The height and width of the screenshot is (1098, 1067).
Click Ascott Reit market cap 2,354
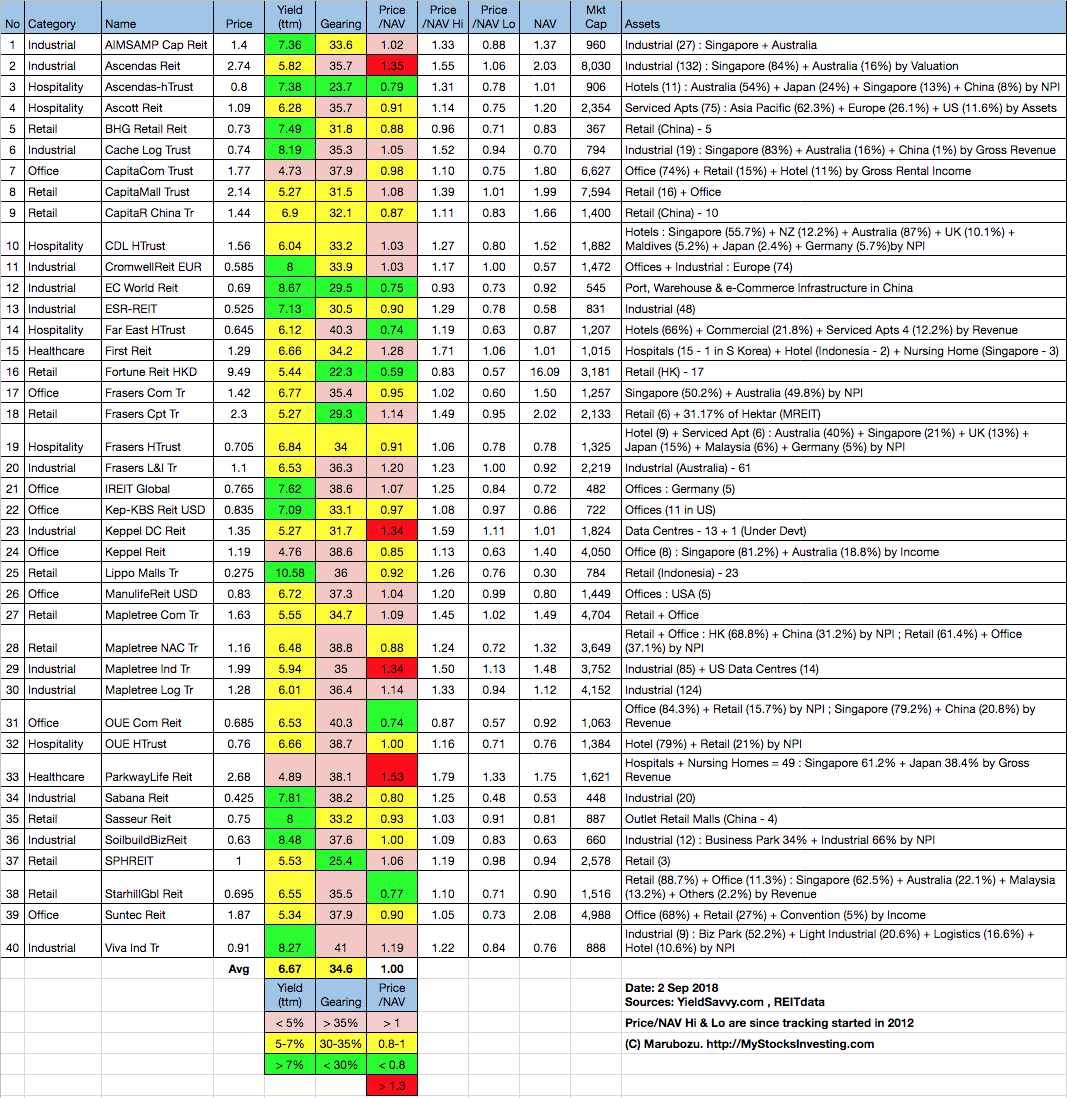point(596,108)
